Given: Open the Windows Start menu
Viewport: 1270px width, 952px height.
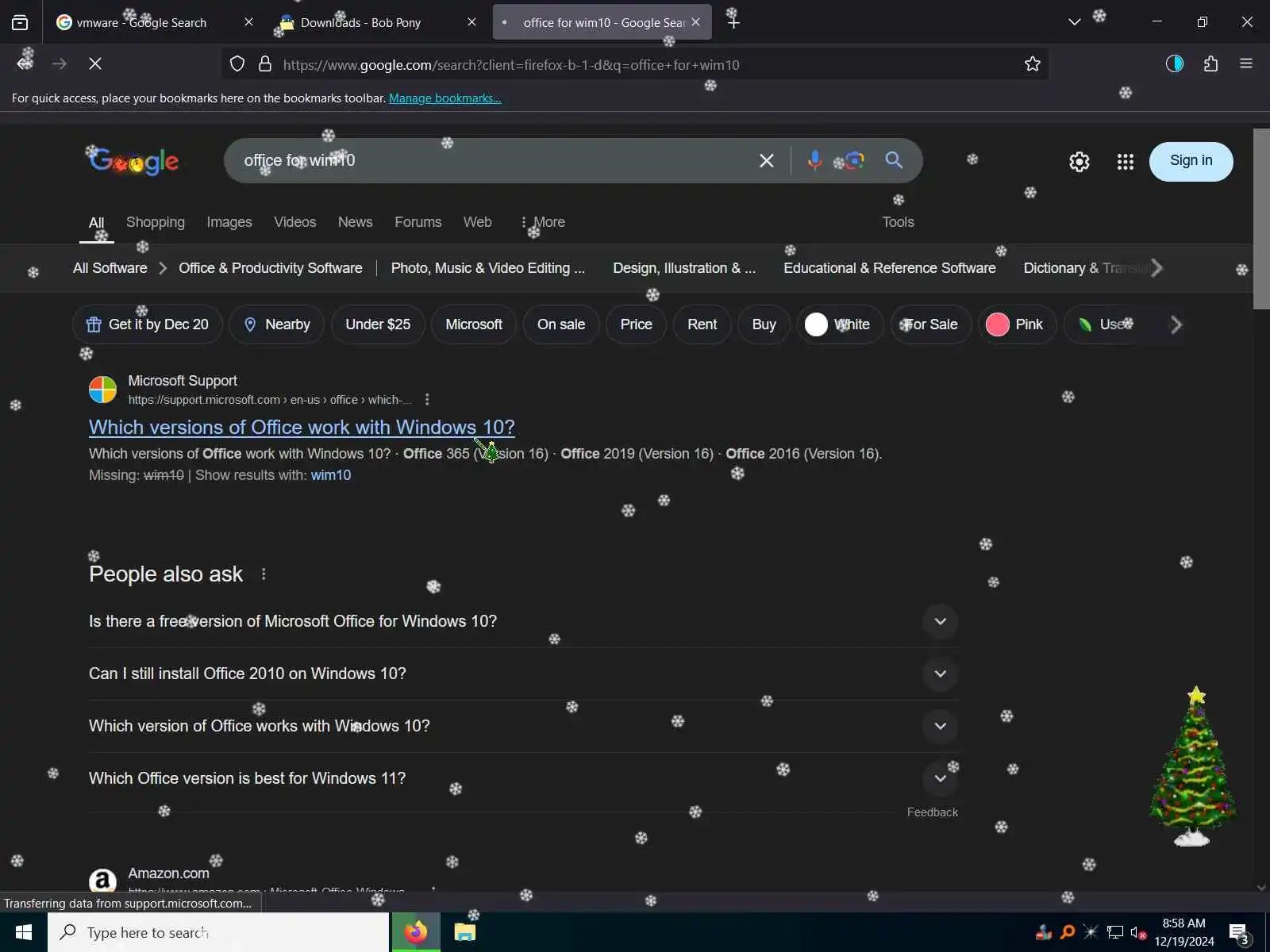Looking at the screenshot, I should (x=24, y=932).
